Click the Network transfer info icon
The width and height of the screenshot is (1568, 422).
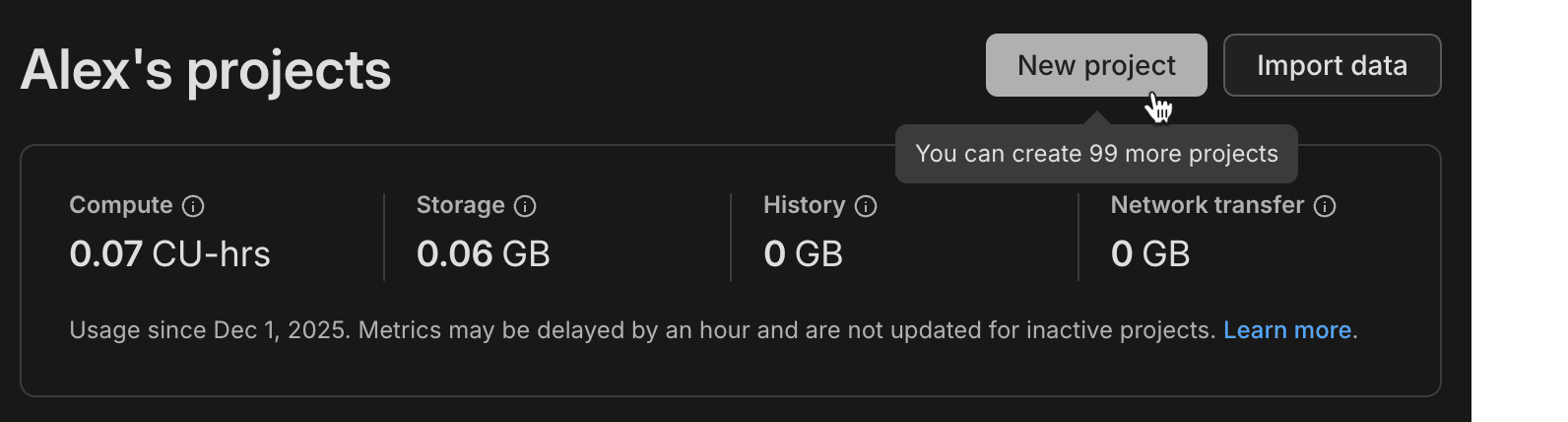[x=1325, y=206]
